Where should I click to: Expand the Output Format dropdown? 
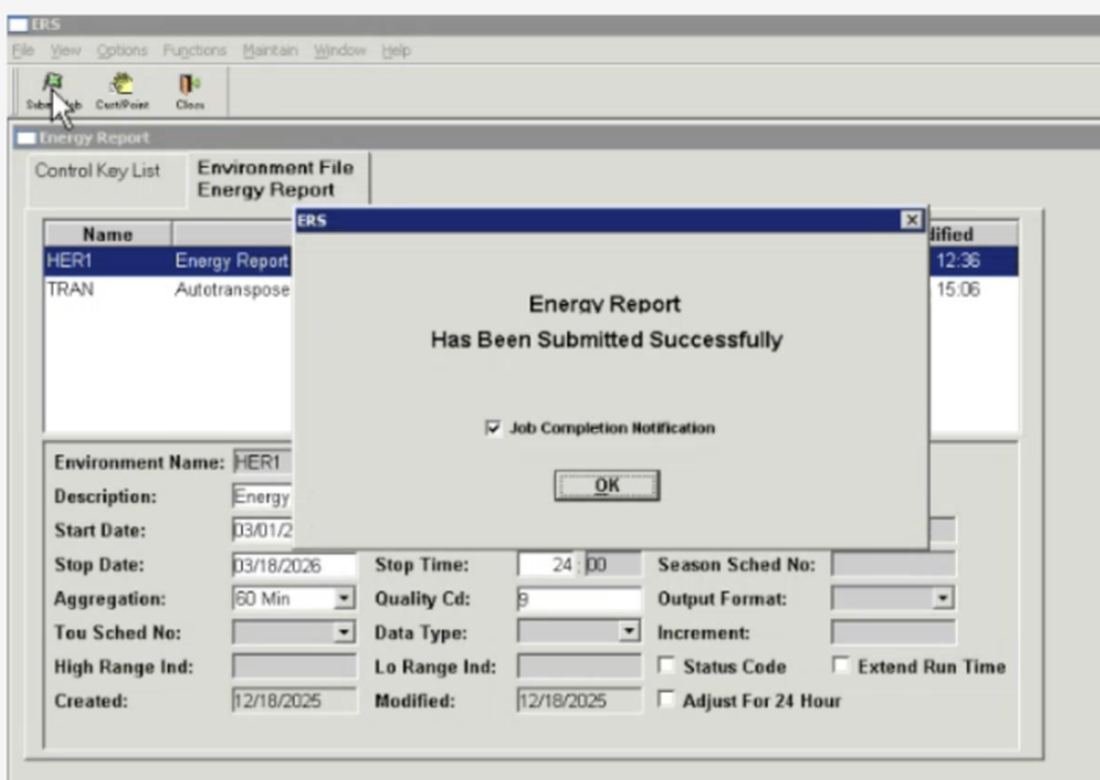944,598
